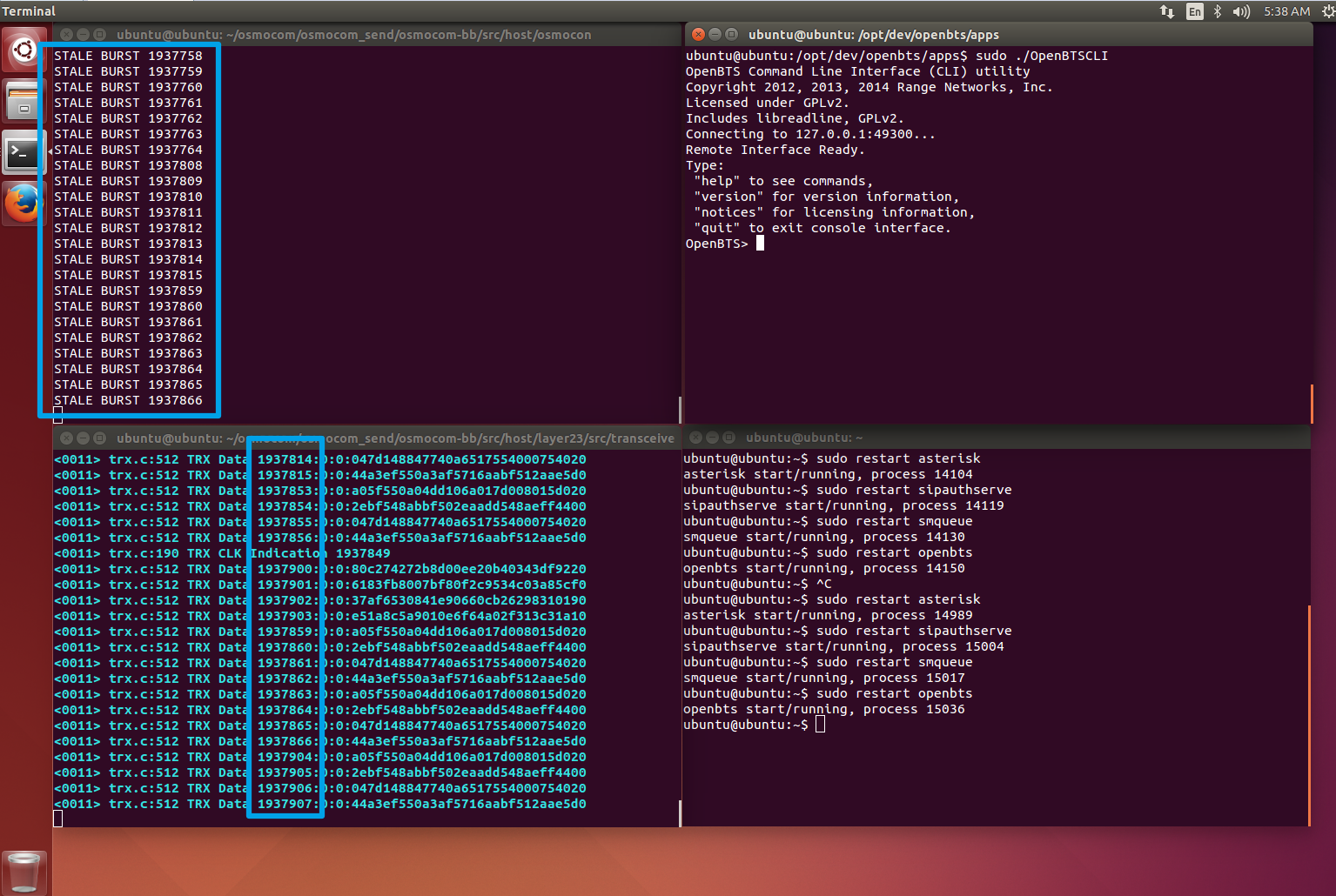Close the osmocon terminal window

point(66,34)
